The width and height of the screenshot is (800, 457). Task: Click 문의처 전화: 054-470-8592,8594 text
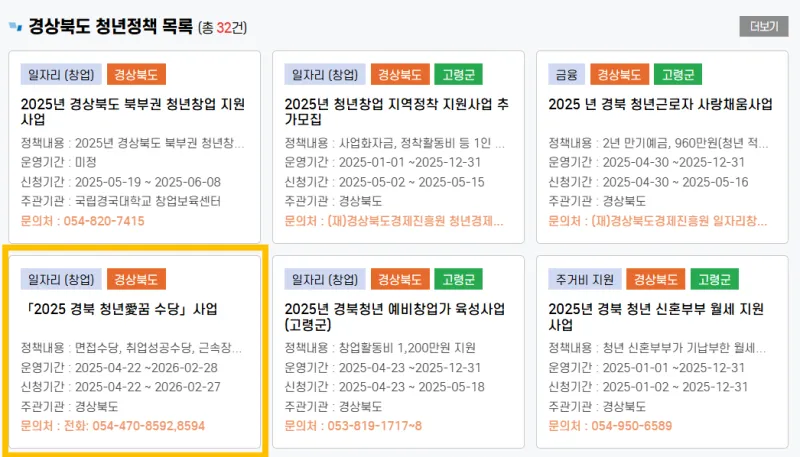113,426
